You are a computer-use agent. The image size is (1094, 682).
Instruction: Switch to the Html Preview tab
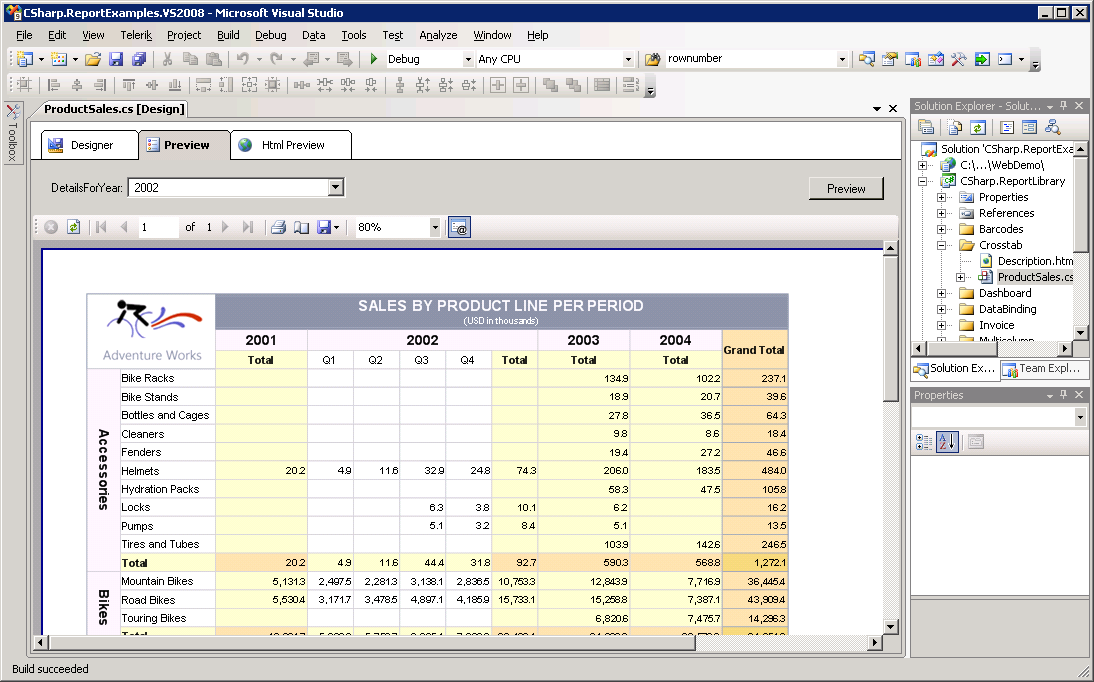tap(291, 145)
